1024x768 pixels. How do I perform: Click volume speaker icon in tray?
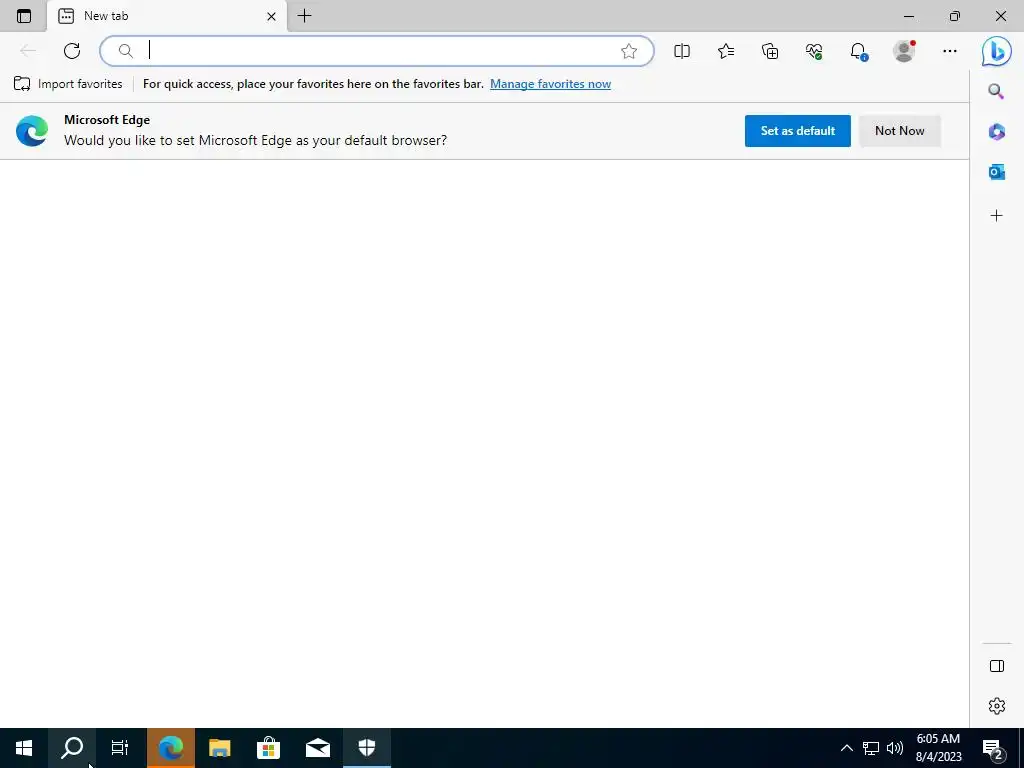pos(895,748)
